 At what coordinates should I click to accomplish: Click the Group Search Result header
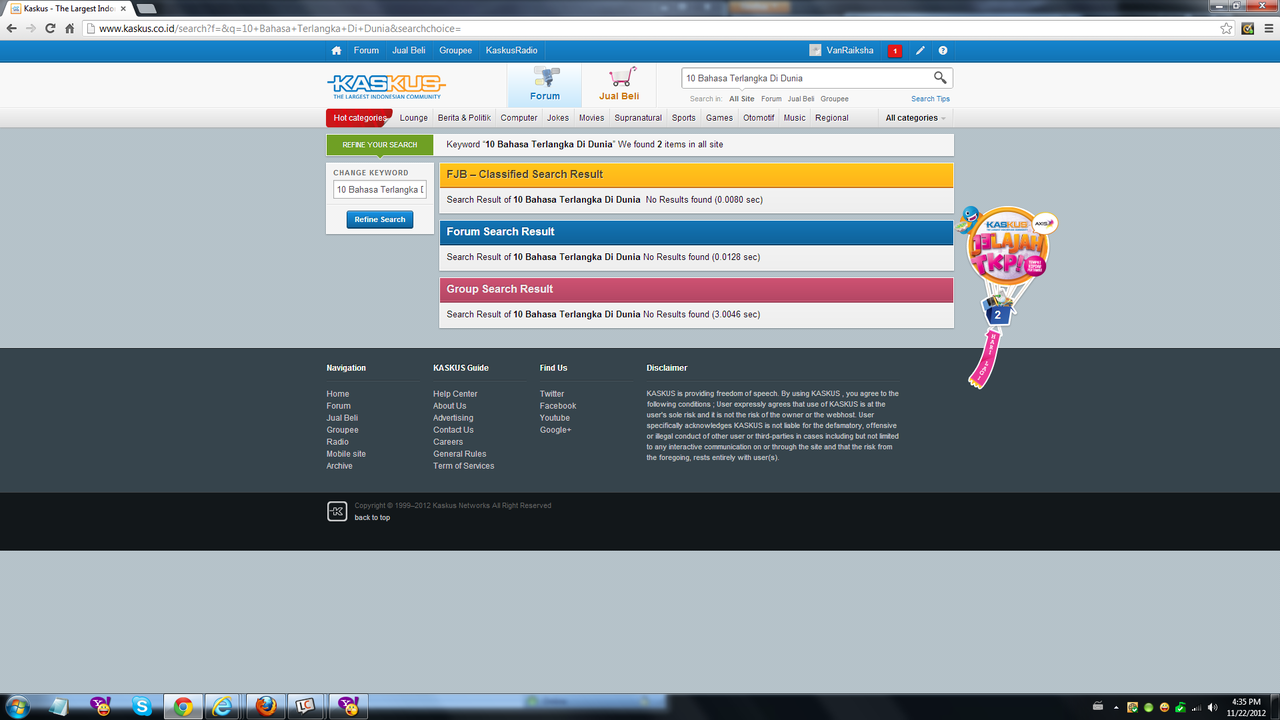pos(697,289)
